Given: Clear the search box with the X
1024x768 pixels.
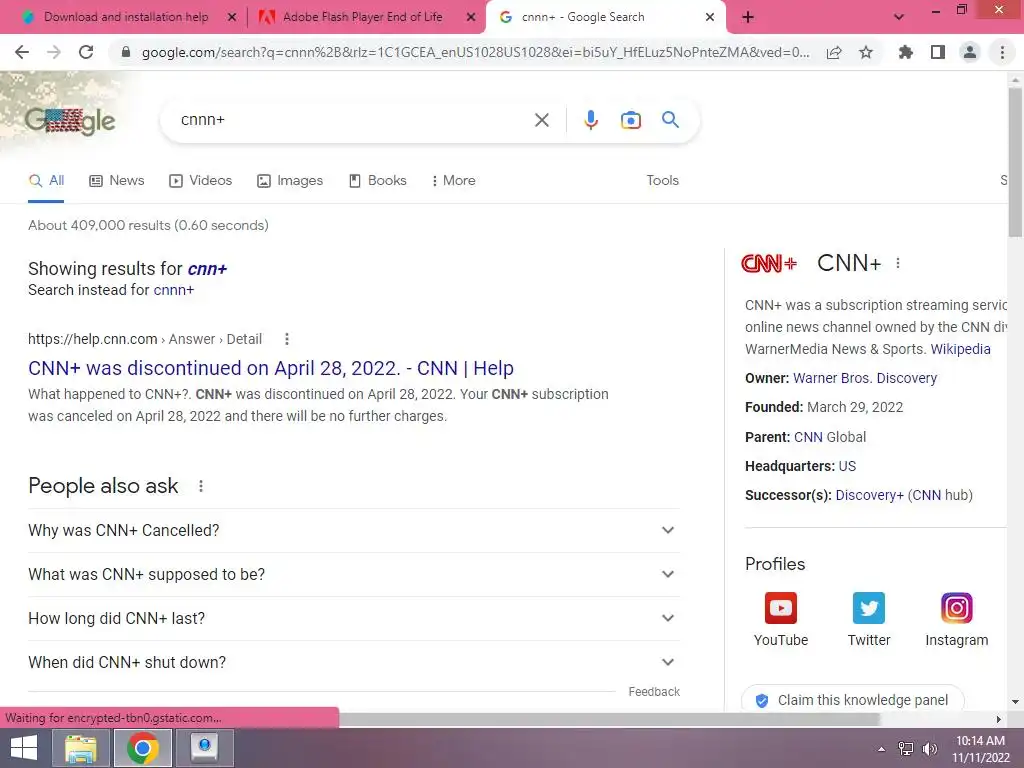Looking at the screenshot, I should coord(541,120).
